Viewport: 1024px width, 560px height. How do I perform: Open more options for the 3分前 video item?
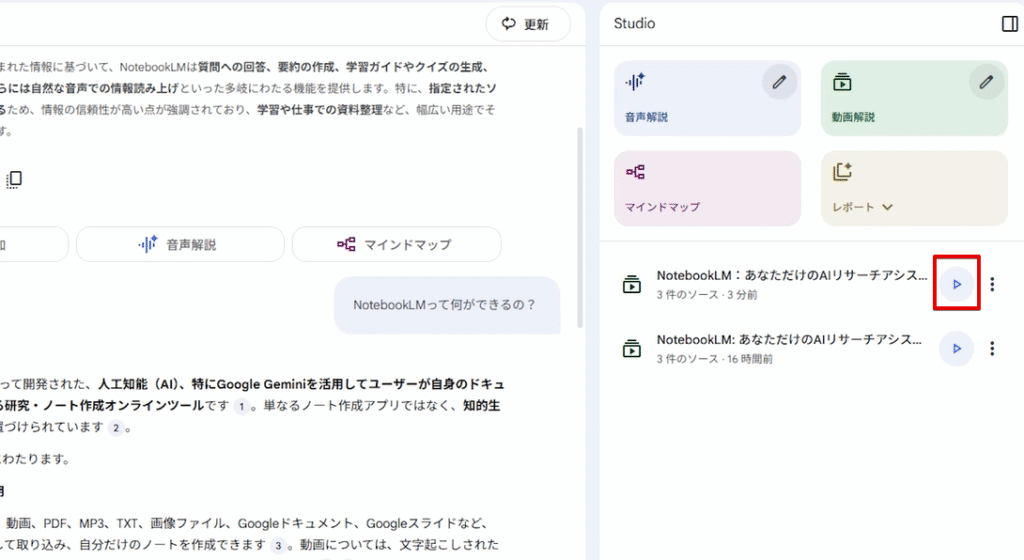(x=992, y=285)
